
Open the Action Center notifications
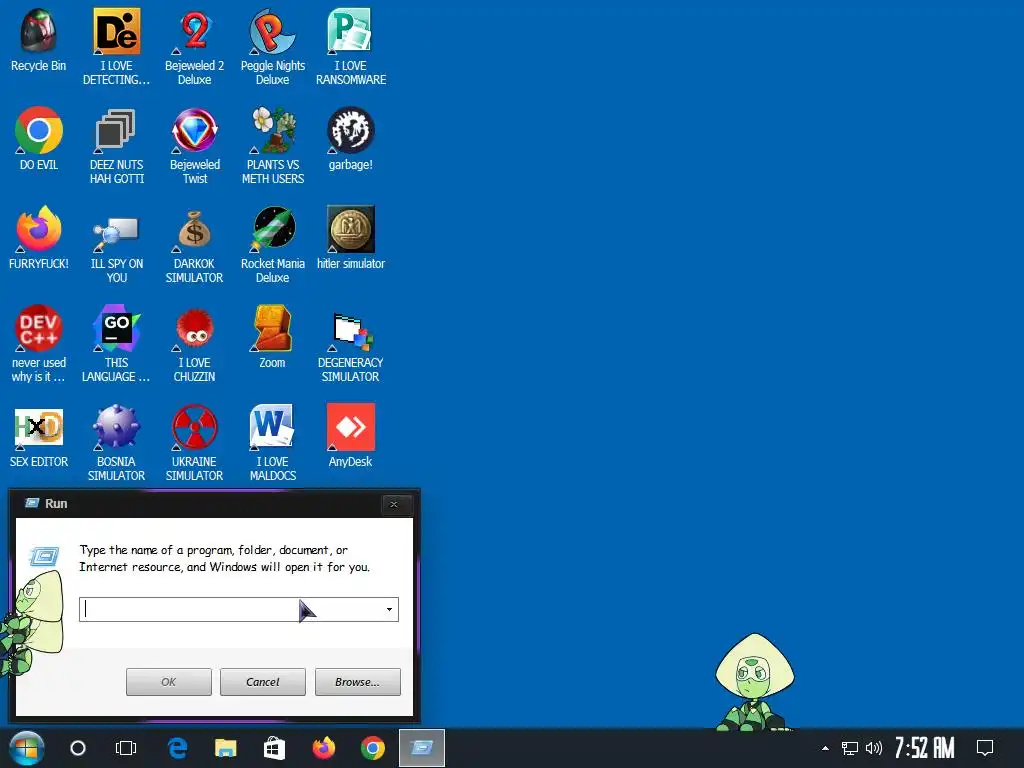coord(984,748)
